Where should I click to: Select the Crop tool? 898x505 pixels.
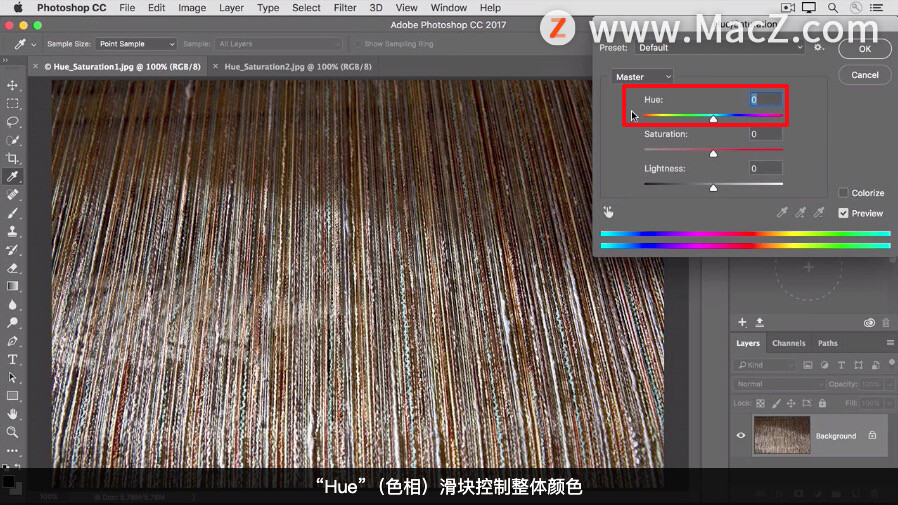click(12, 159)
